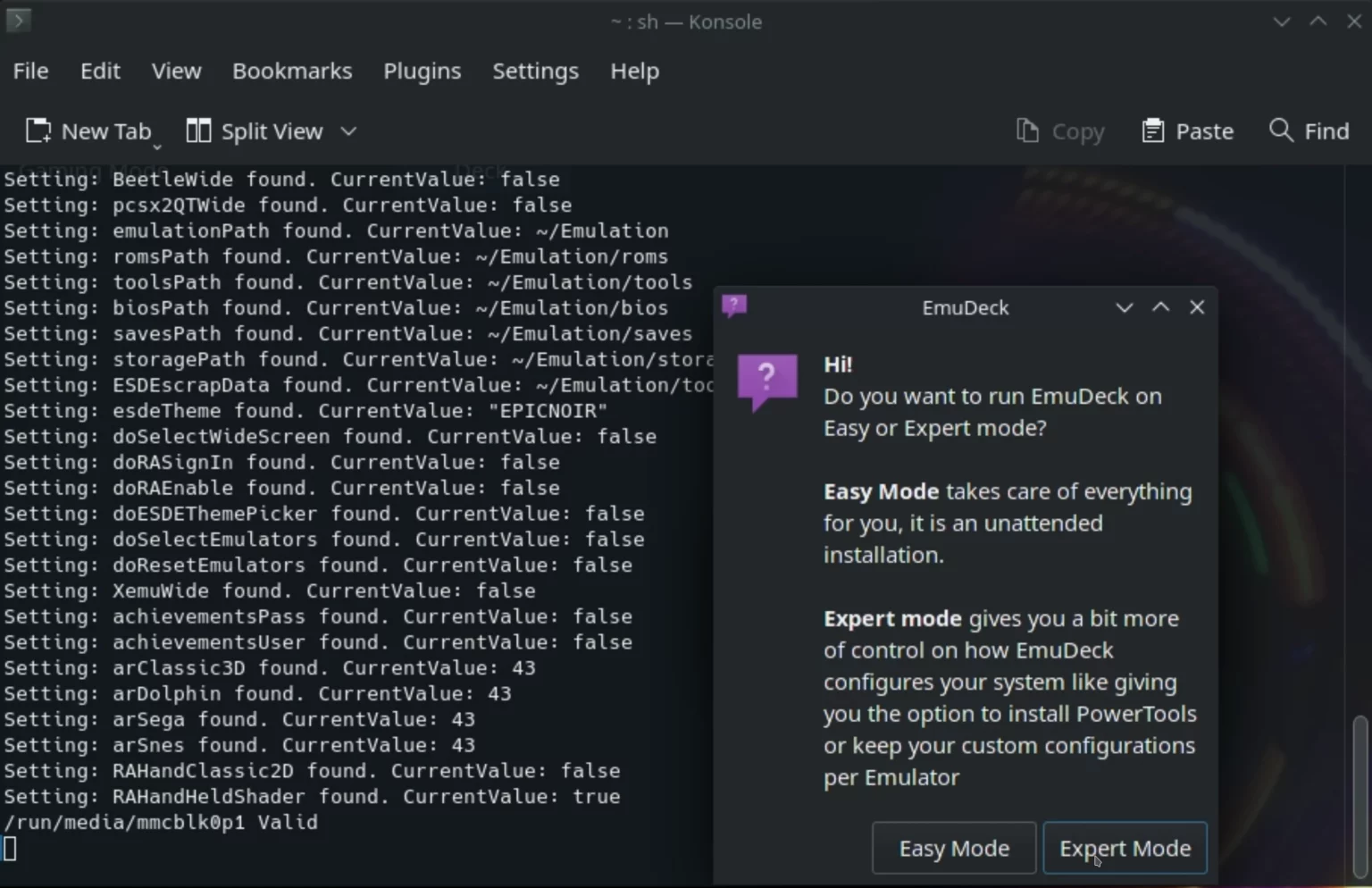Image resolution: width=1372 pixels, height=888 pixels.
Task: Open the Help menu
Action: pyautogui.click(x=634, y=71)
